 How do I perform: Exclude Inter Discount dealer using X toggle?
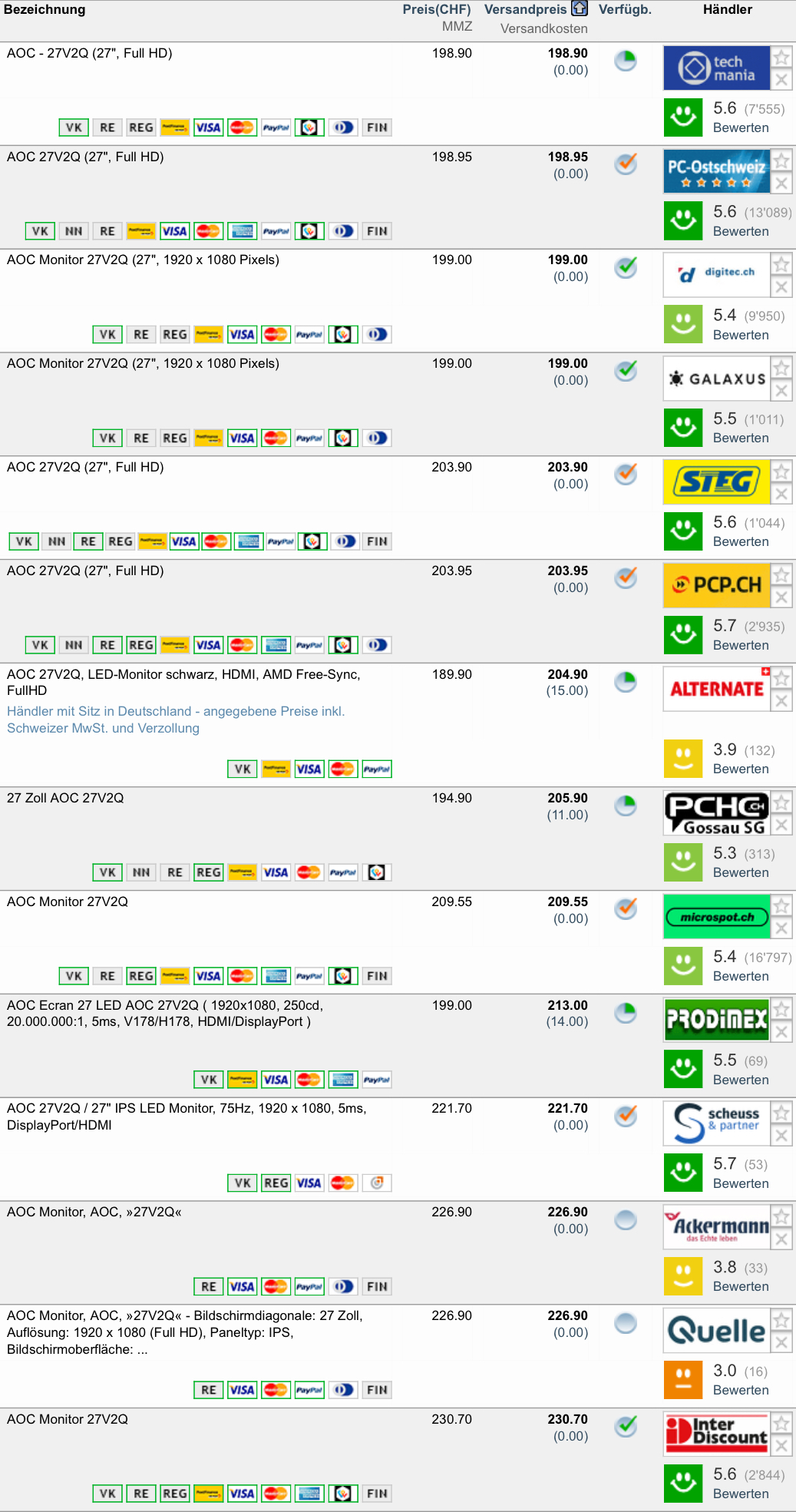pyautogui.click(x=781, y=1446)
